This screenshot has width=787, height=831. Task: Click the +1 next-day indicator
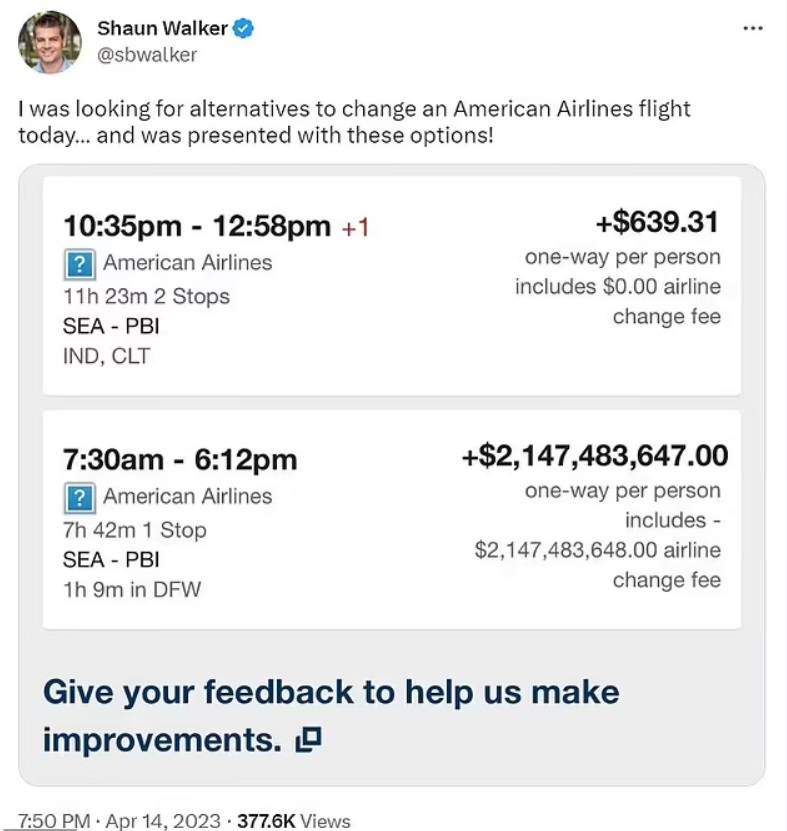pos(355,227)
